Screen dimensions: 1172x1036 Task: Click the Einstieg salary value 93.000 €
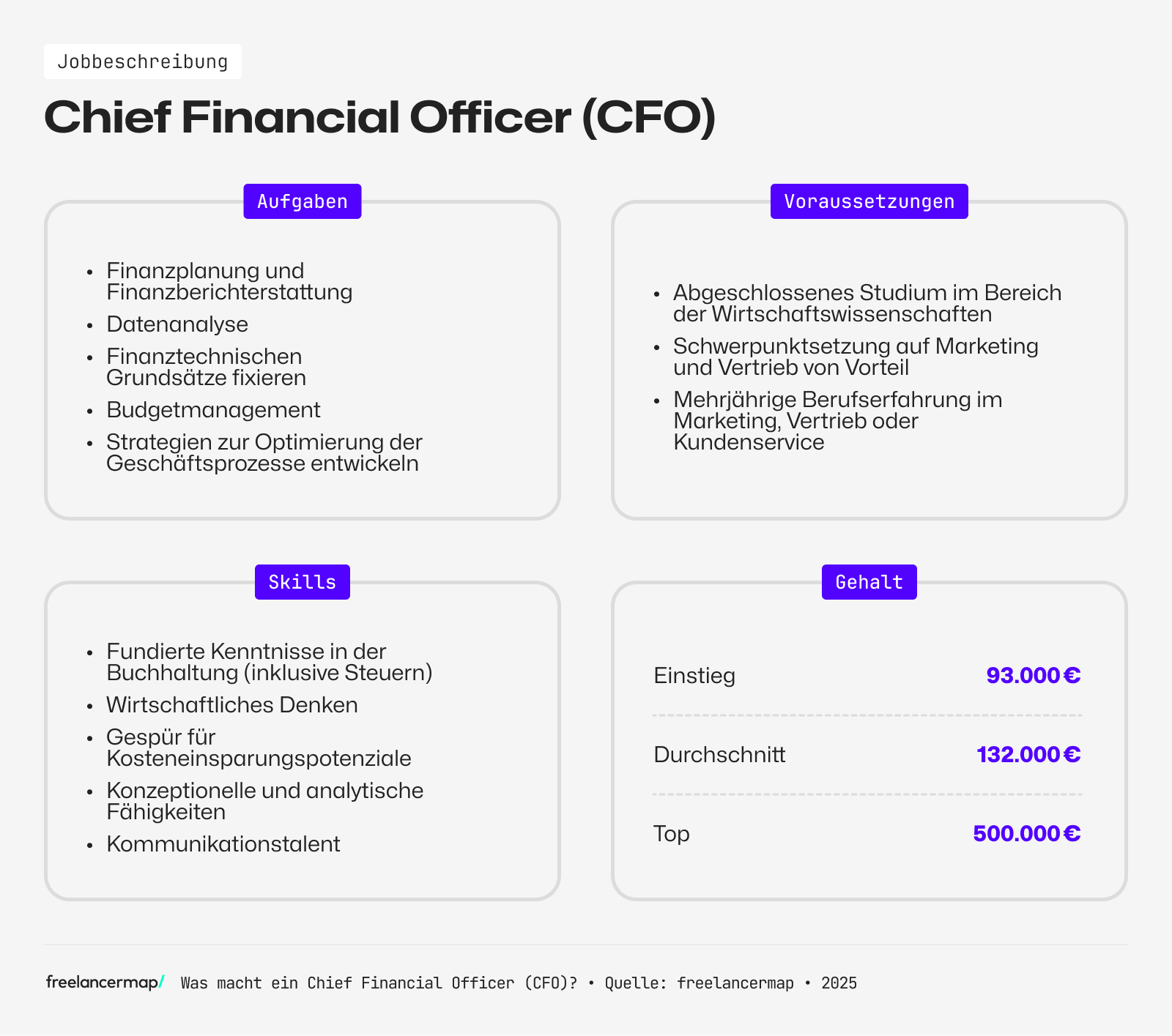pyautogui.click(x=1033, y=675)
